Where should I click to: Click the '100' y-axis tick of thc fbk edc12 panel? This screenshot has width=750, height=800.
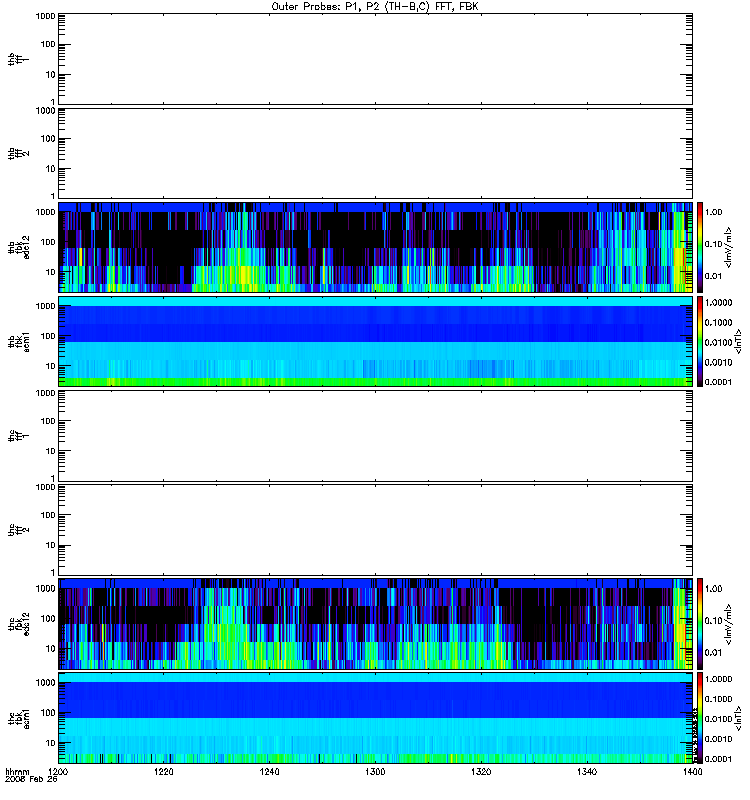point(48,618)
